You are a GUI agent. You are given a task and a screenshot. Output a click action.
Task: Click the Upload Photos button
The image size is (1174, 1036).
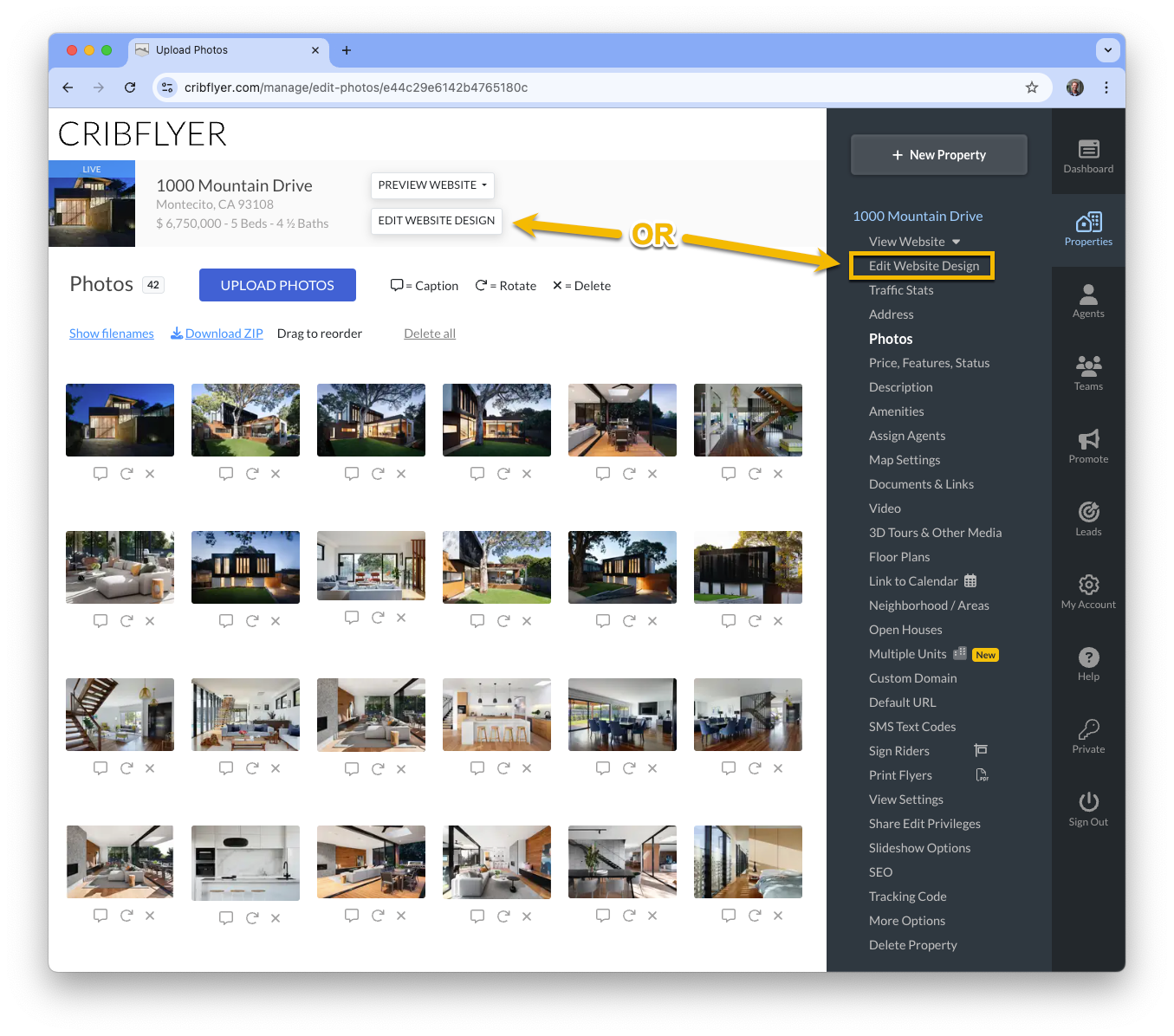277,285
